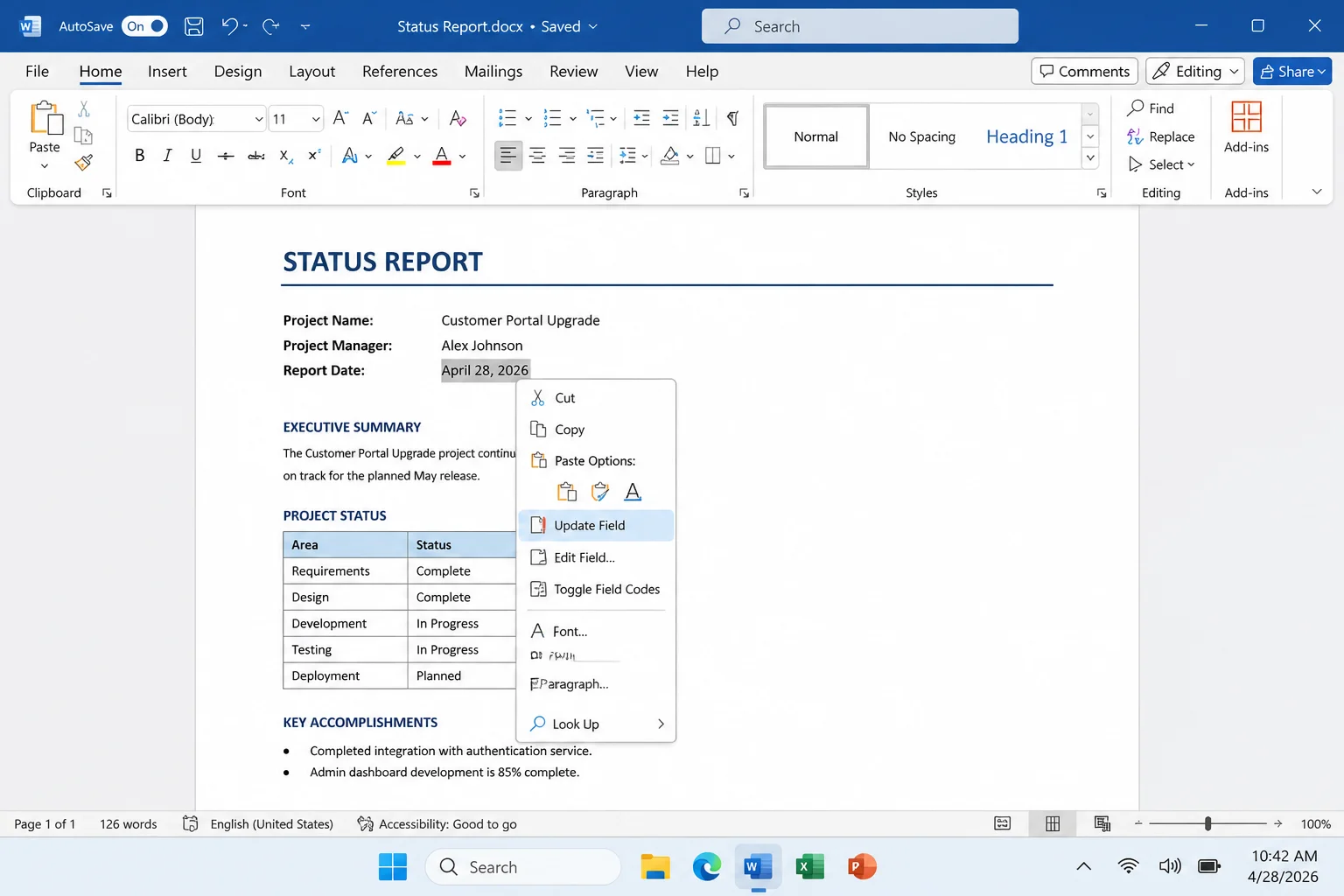Open the font name dropdown
This screenshot has height=896, width=1344.
click(x=259, y=119)
